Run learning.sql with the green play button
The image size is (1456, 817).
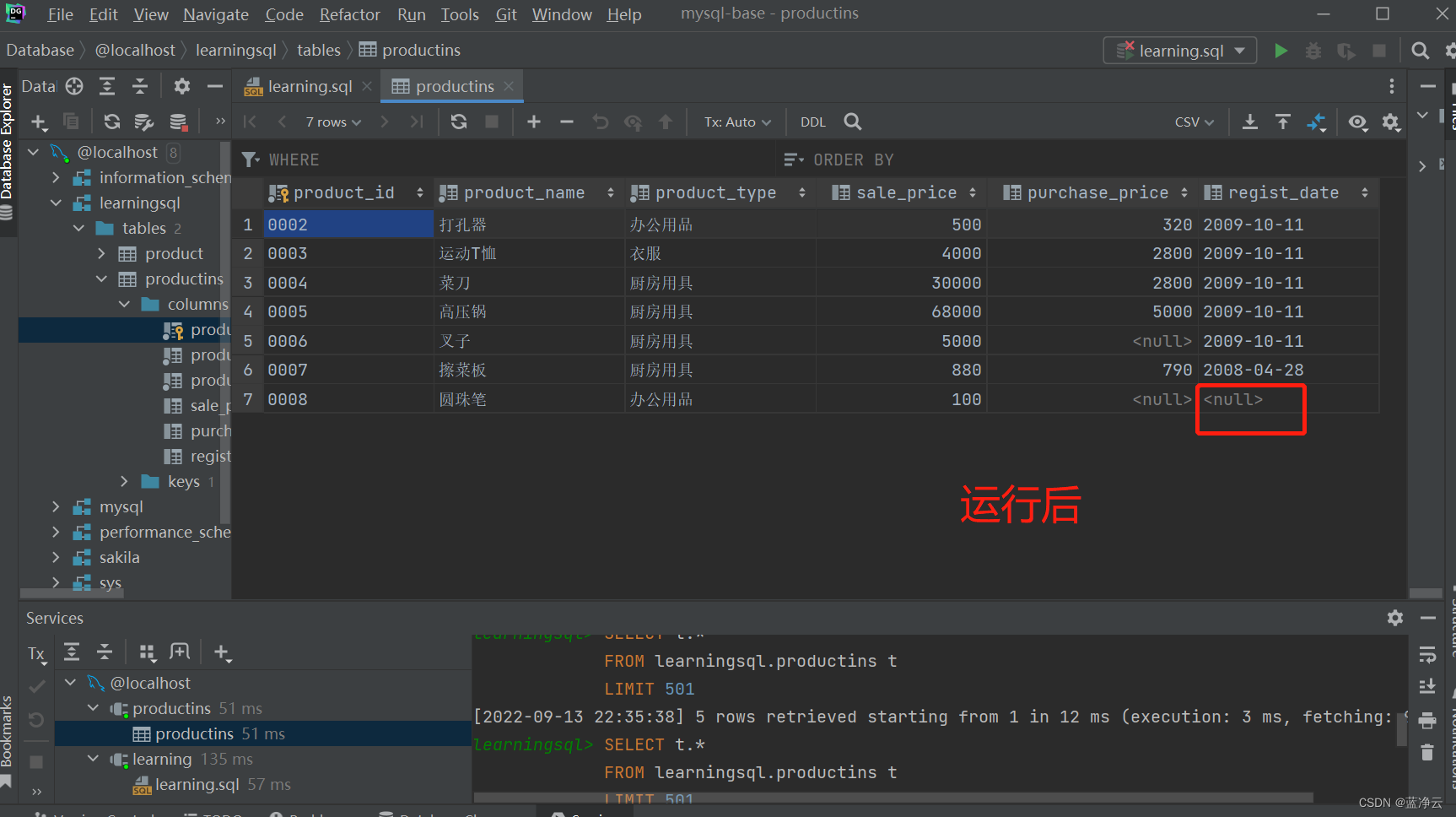pos(1281,51)
